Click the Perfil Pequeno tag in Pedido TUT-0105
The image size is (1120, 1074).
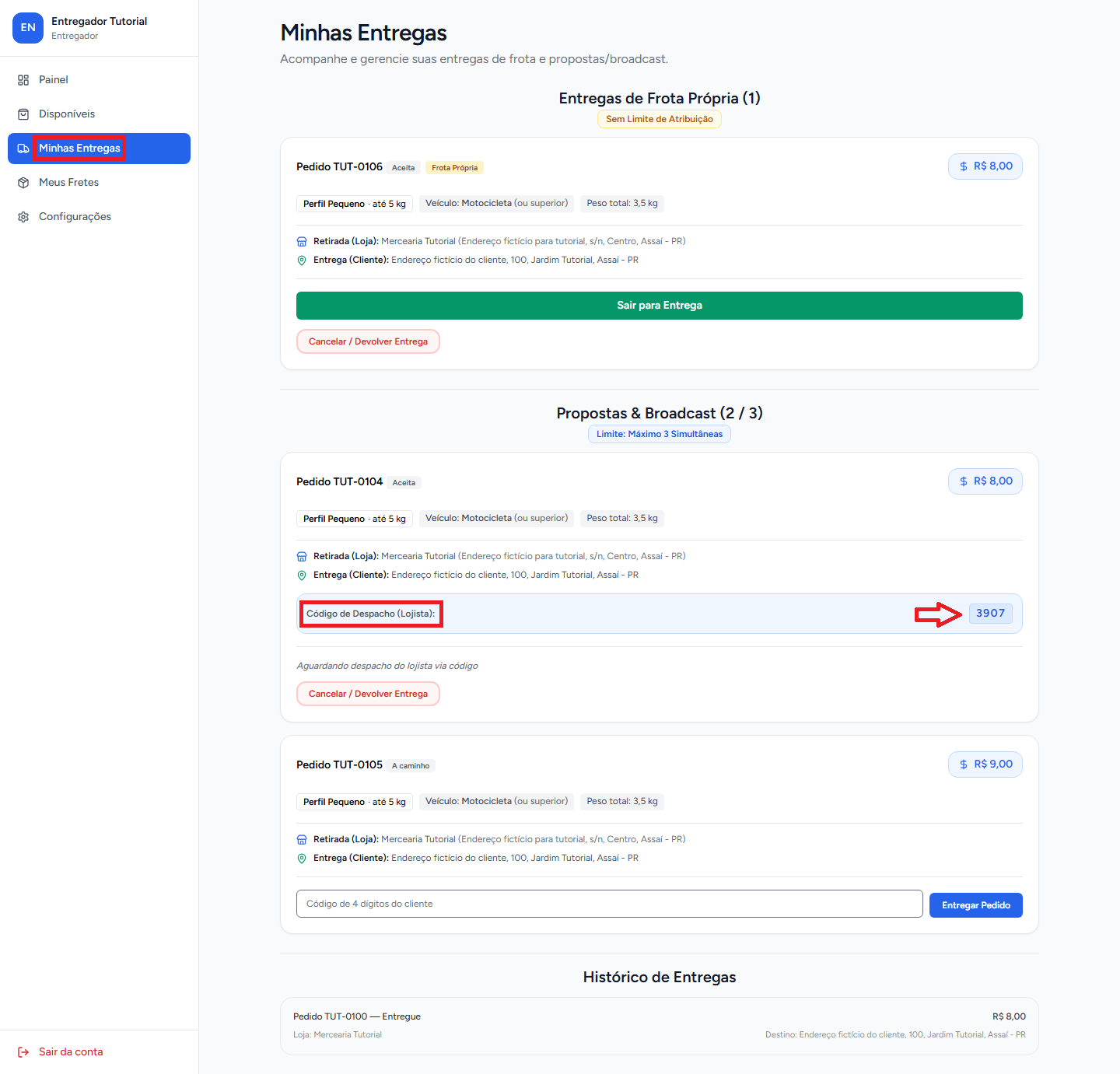[x=355, y=802]
